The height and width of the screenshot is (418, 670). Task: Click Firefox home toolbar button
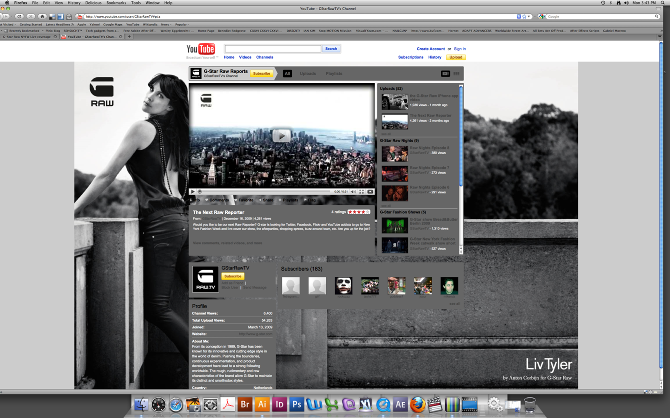pos(42,17)
